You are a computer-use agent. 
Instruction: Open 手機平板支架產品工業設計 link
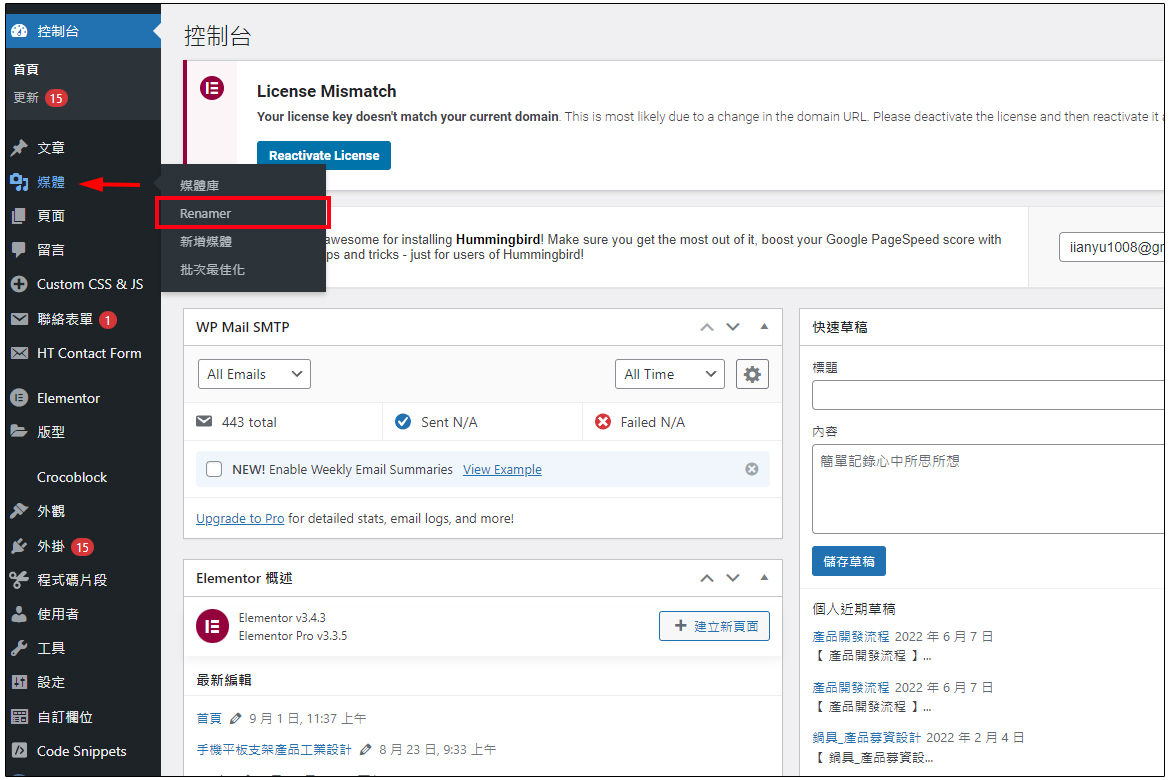click(x=274, y=749)
